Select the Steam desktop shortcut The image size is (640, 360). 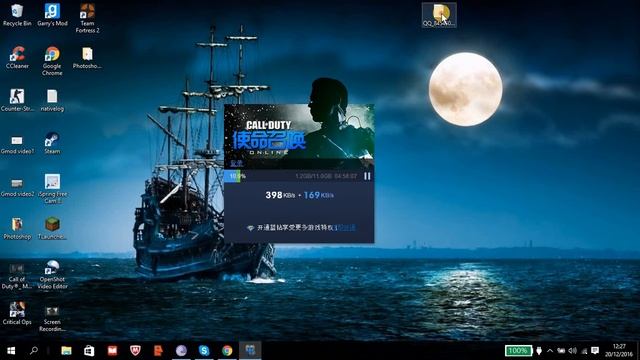tap(52, 143)
